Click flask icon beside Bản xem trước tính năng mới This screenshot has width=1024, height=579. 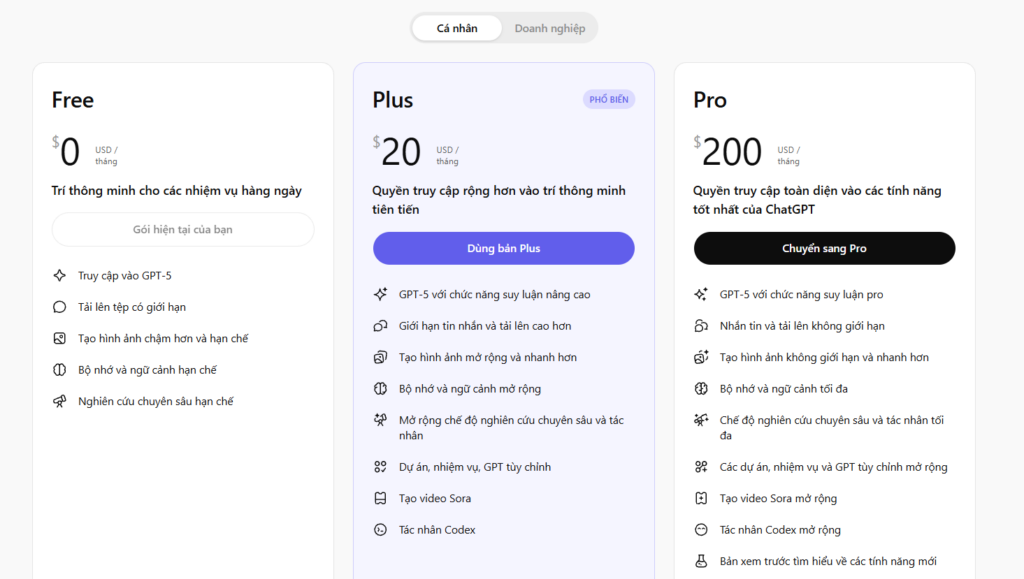click(x=701, y=561)
